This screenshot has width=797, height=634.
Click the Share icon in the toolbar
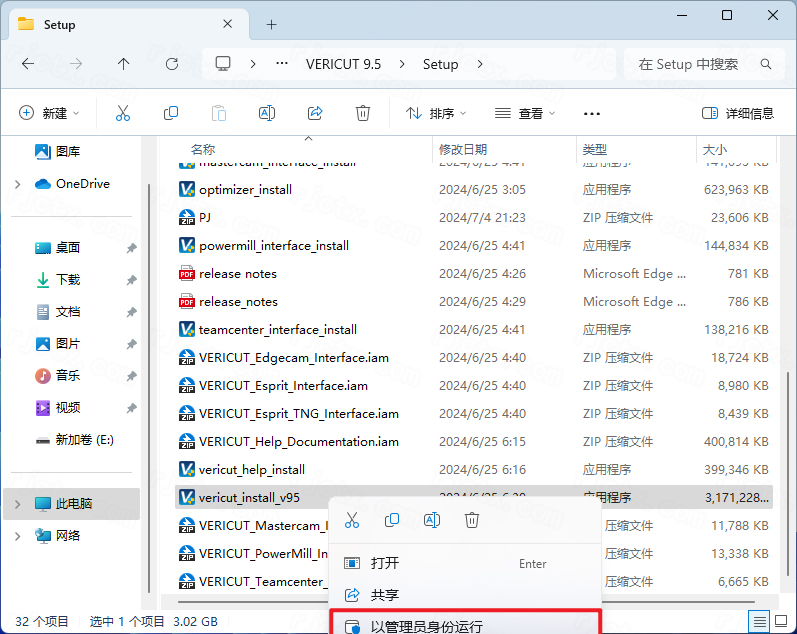click(x=315, y=113)
